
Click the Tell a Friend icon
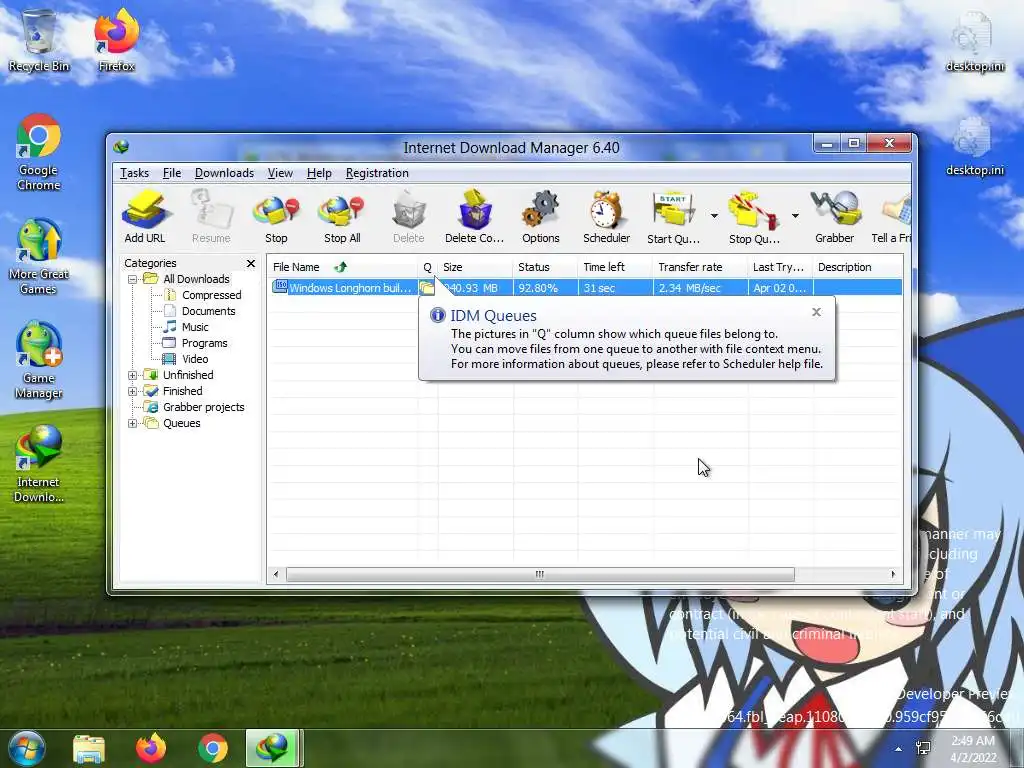click(x=891, y=217)
